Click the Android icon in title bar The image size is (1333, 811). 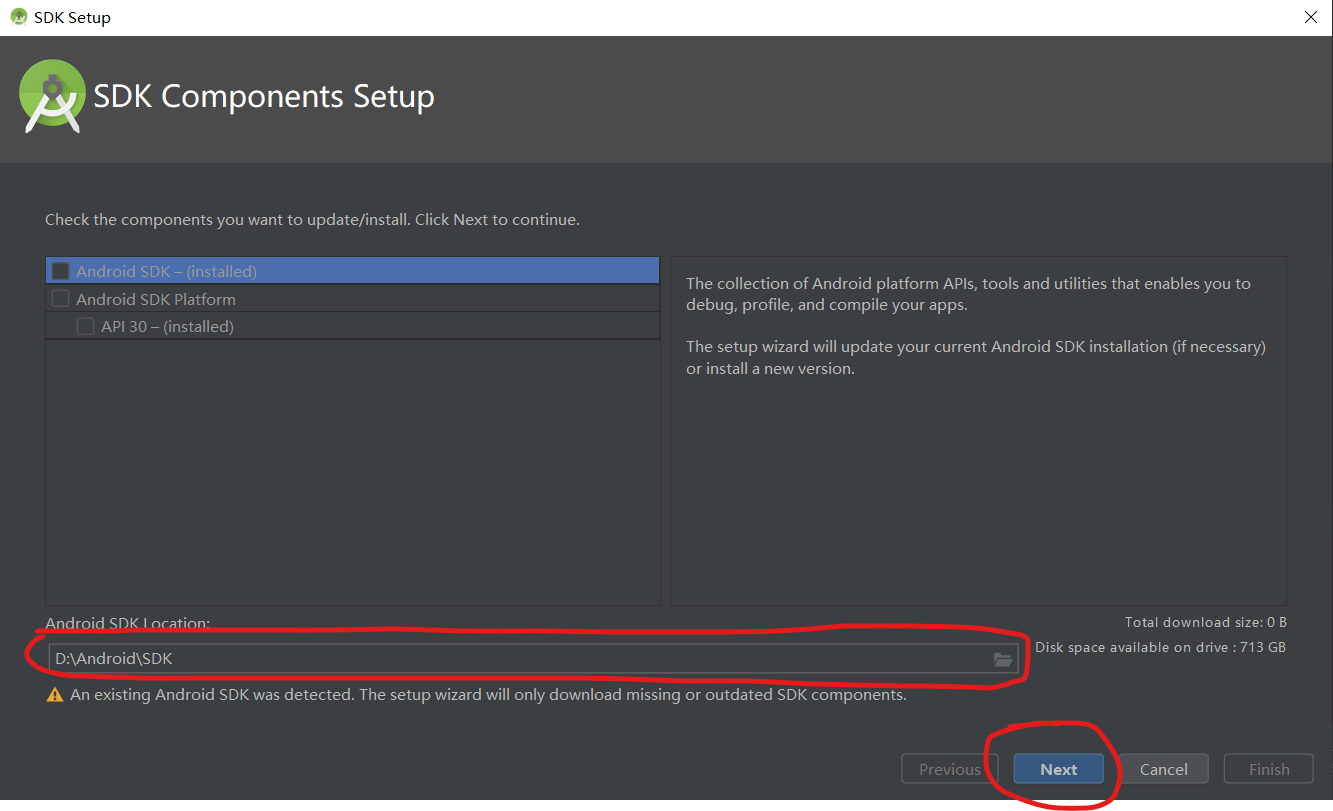coord(18,17)
